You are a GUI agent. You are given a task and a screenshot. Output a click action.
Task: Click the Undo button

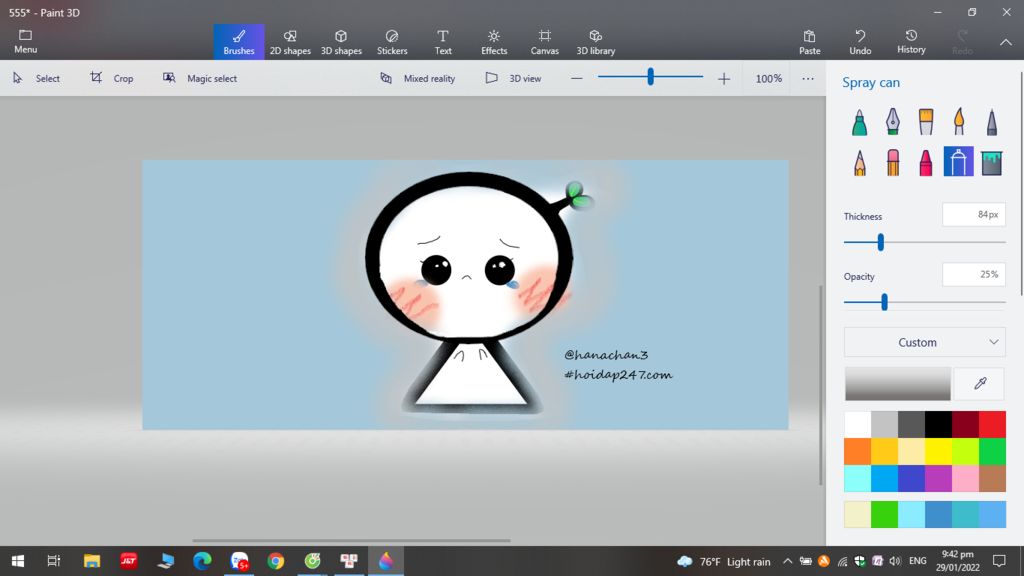860,41
